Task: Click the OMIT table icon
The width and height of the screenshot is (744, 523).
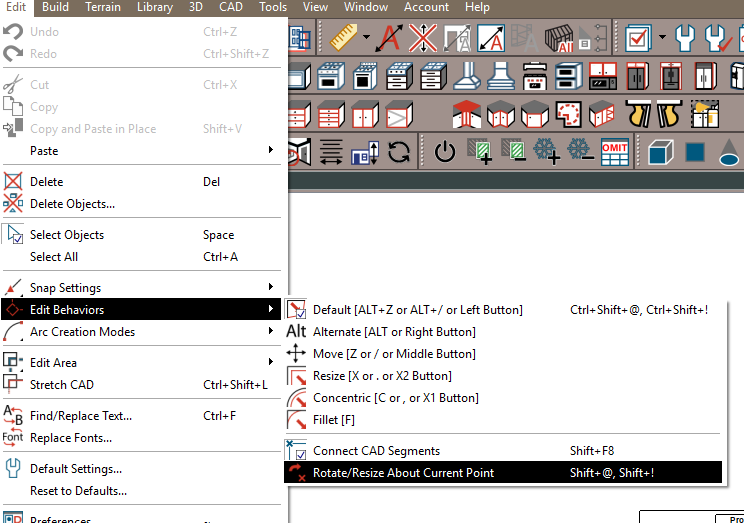Action: tap(613, 152)
